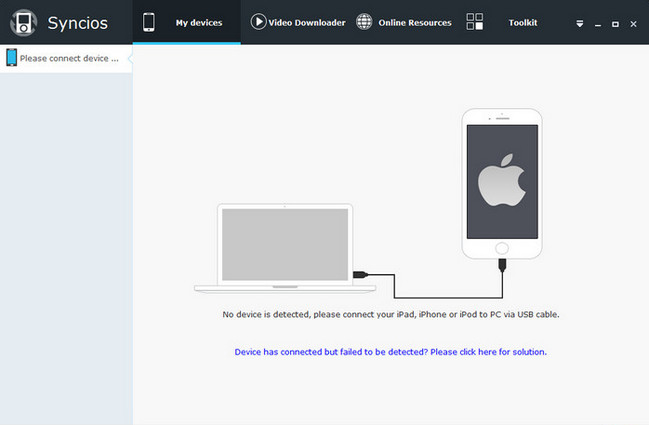Viewport: 649px width, 425px height.
Task: Click the laptop illustration
Action: pos(286,246)
